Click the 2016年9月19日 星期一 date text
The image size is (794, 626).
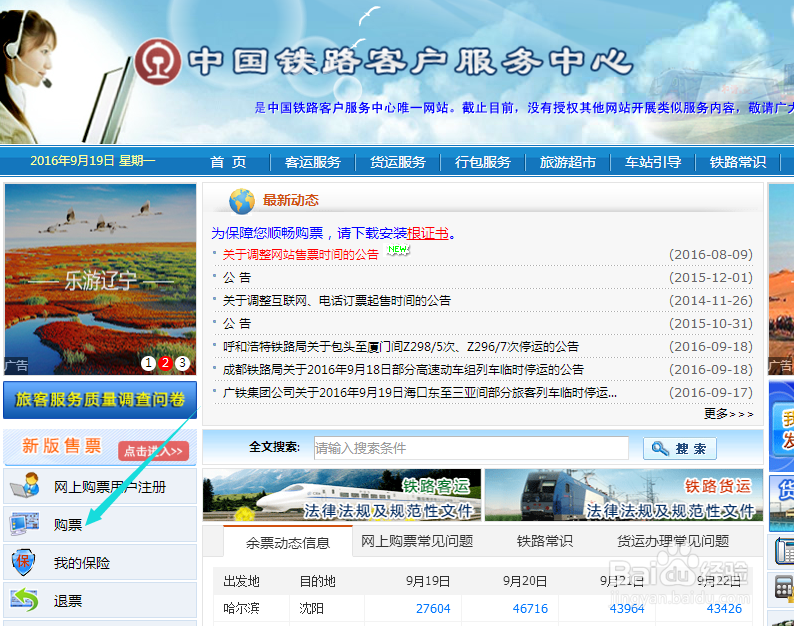pyautogui.click(x=93, y=161)
